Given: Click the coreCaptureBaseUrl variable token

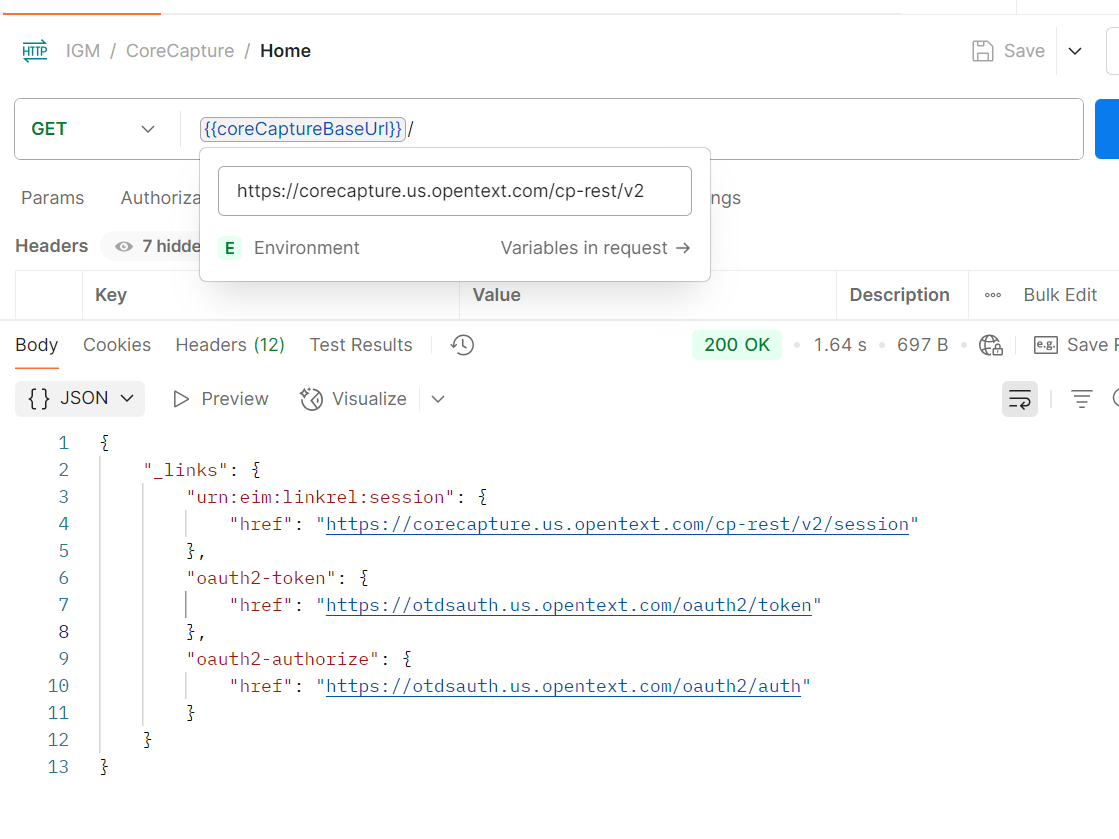Looking at the screenshot, I should pos(303,129).
